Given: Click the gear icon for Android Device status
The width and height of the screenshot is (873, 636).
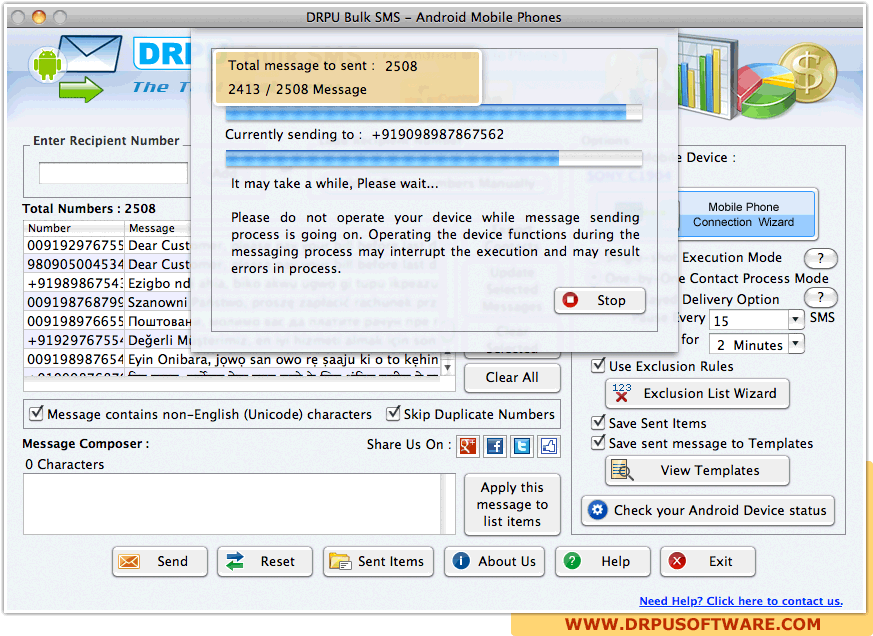Looking at the screenshot, I should coord(597,510).
